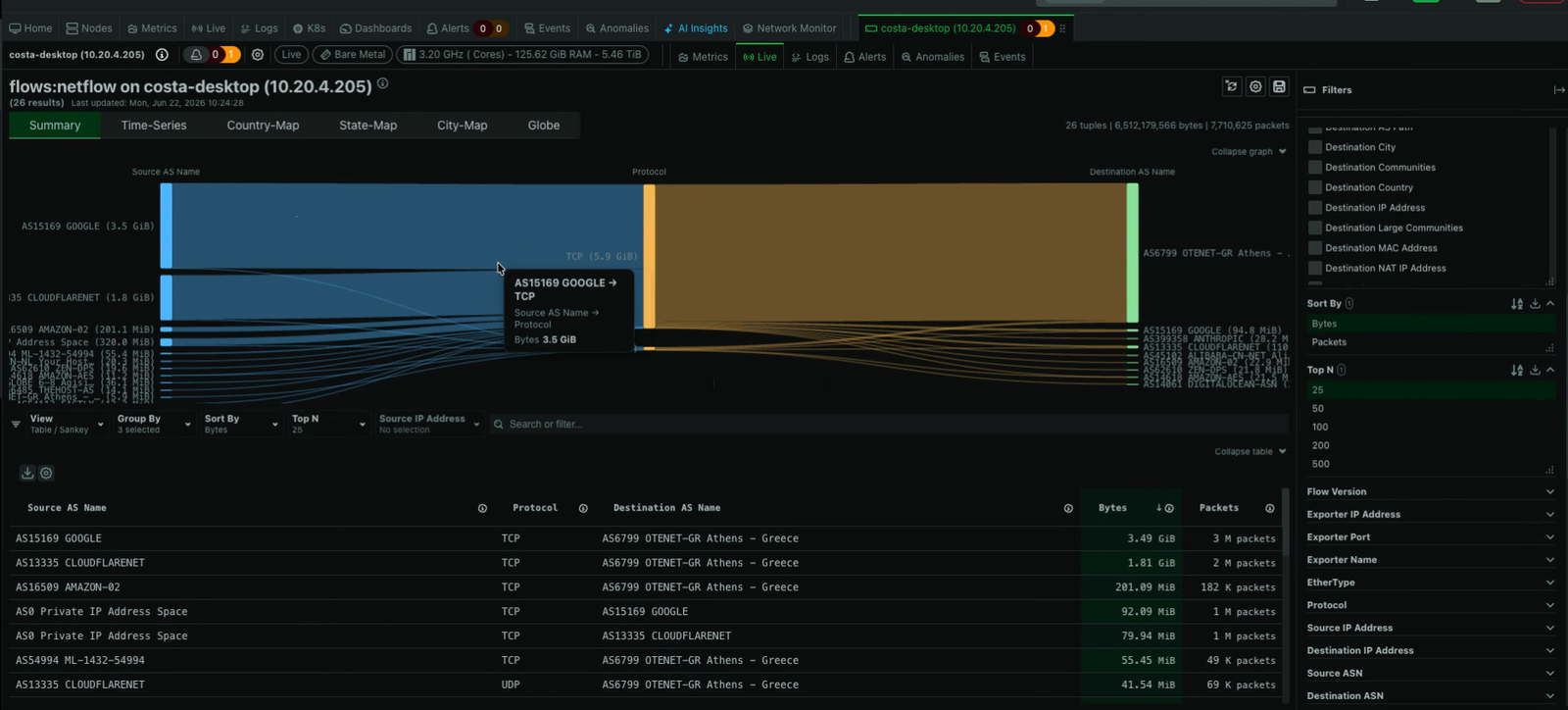Click the save floppy-disk icon
This screenshot has width=1568, height=710.
tap(1279, 86)
